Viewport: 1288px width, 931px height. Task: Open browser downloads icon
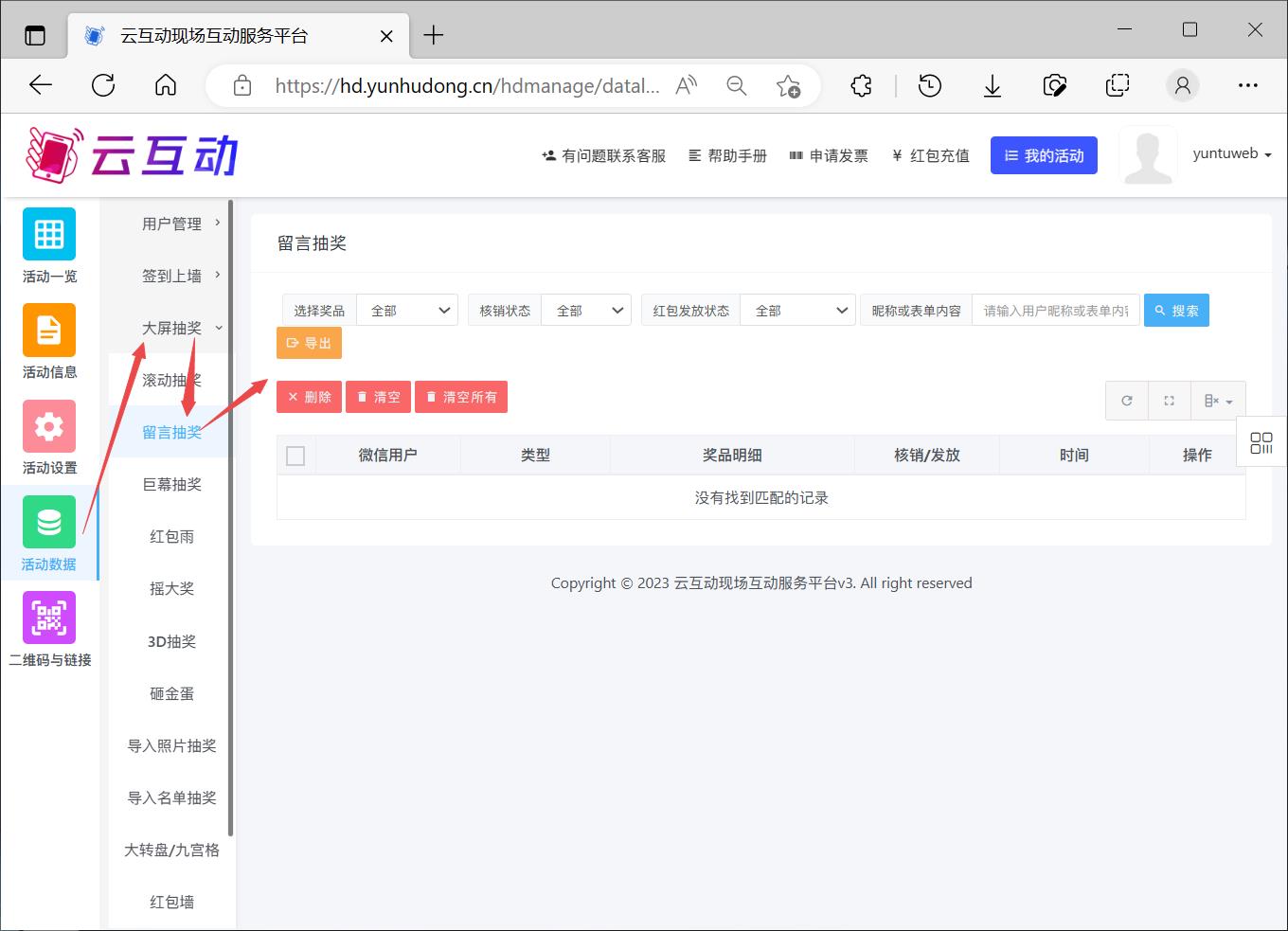coord(993,86)
